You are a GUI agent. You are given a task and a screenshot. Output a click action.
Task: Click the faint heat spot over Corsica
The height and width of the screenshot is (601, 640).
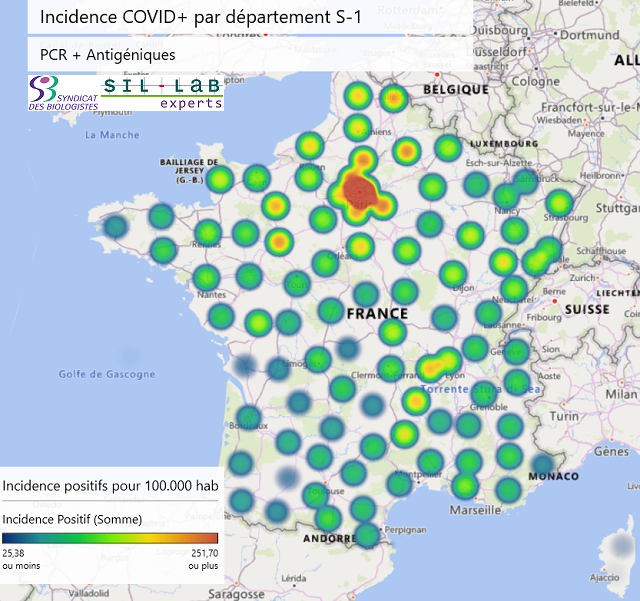621,545
